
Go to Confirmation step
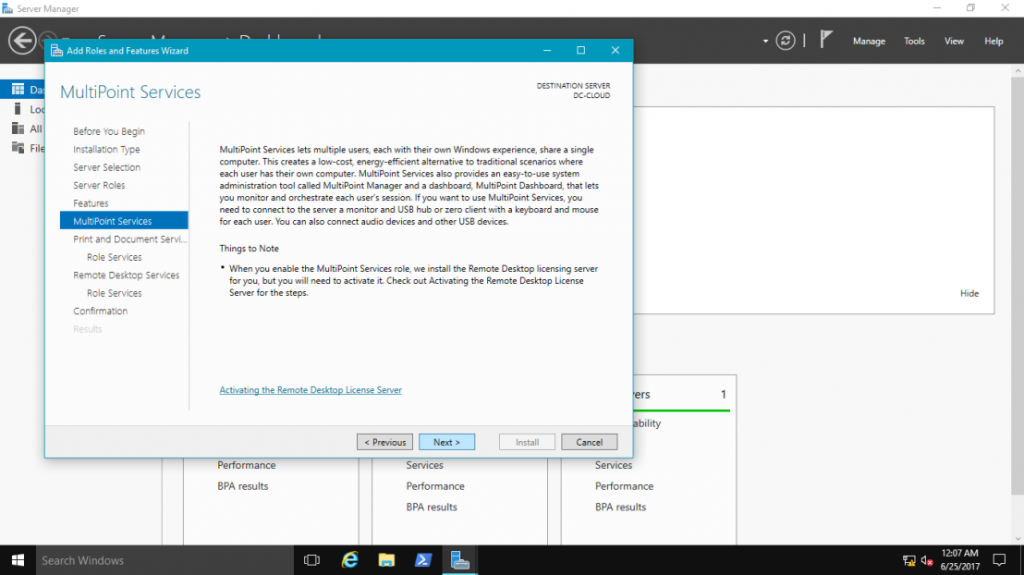[101, 311]
